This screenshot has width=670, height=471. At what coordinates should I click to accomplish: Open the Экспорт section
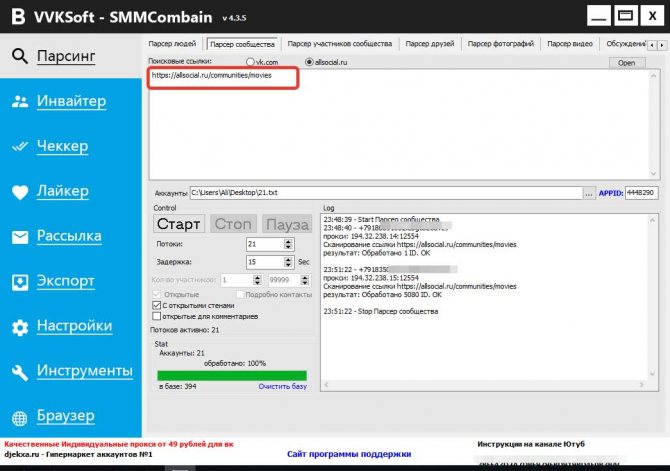tap(65, 281)
